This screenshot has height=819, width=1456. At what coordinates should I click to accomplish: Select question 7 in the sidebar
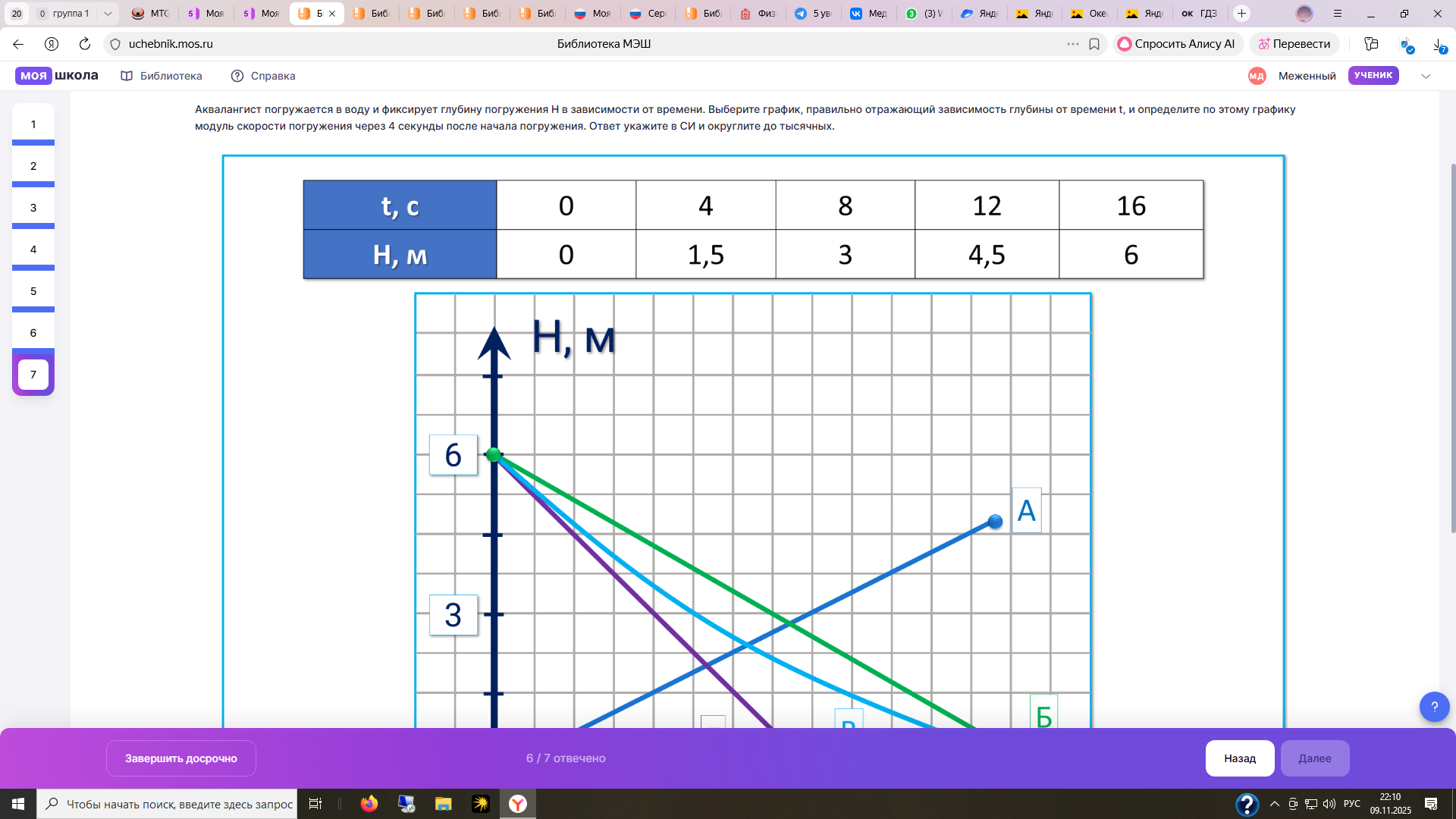click(x=33, y=375)
